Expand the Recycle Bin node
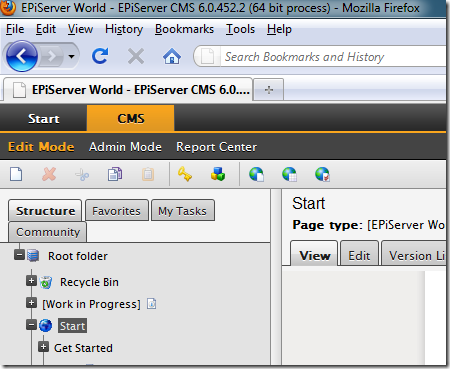 (31, 281)
